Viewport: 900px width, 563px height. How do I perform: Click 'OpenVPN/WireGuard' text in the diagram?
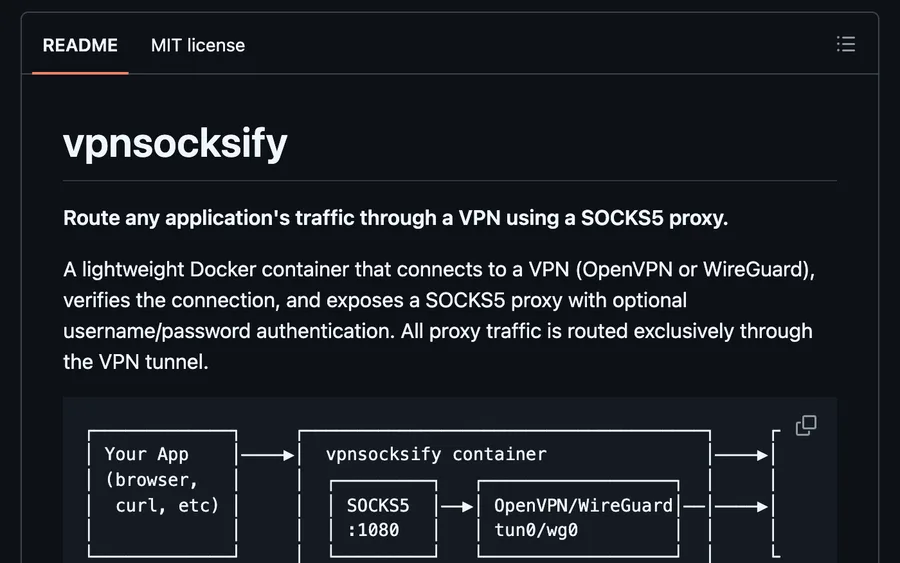(583, 506)
